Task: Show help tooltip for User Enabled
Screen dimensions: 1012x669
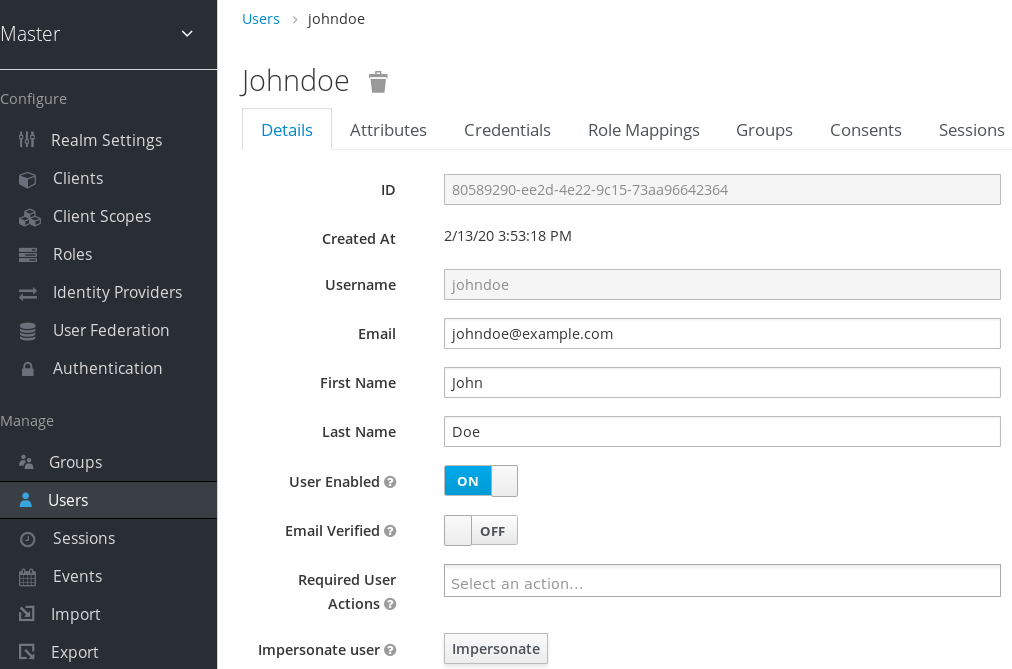Action: coord(390,482)
